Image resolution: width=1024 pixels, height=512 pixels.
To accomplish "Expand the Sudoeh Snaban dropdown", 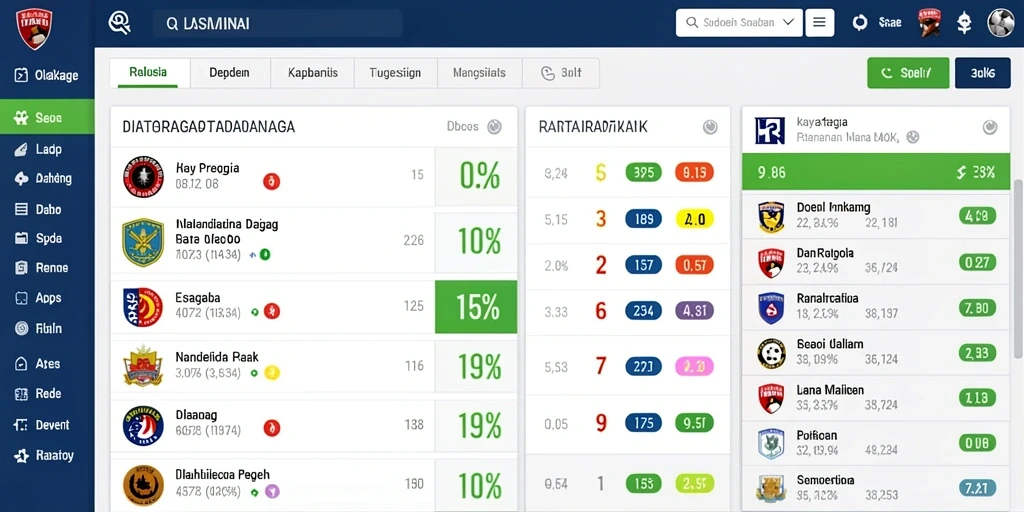I will [739, 23].
